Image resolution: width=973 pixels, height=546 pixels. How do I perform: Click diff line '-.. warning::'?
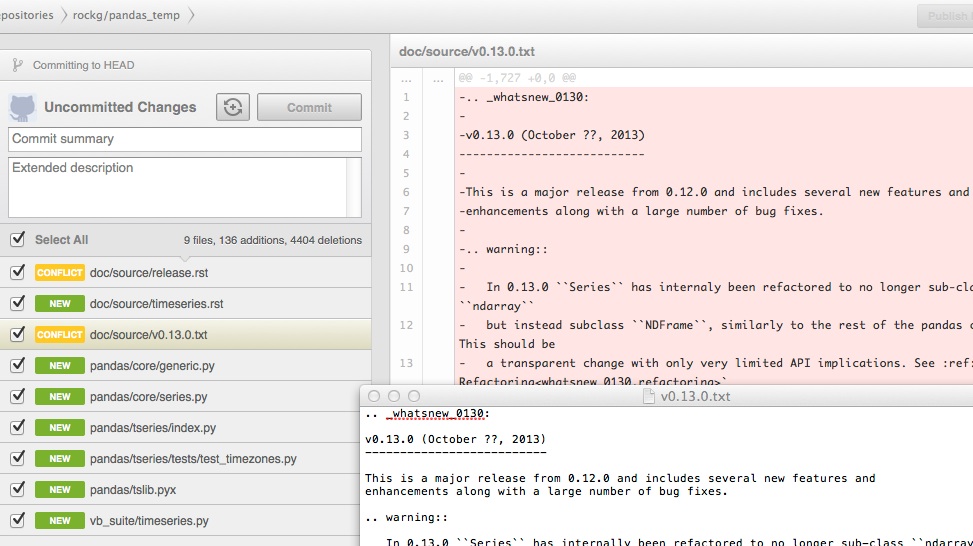pyautogui.click(x=503, y=249)
